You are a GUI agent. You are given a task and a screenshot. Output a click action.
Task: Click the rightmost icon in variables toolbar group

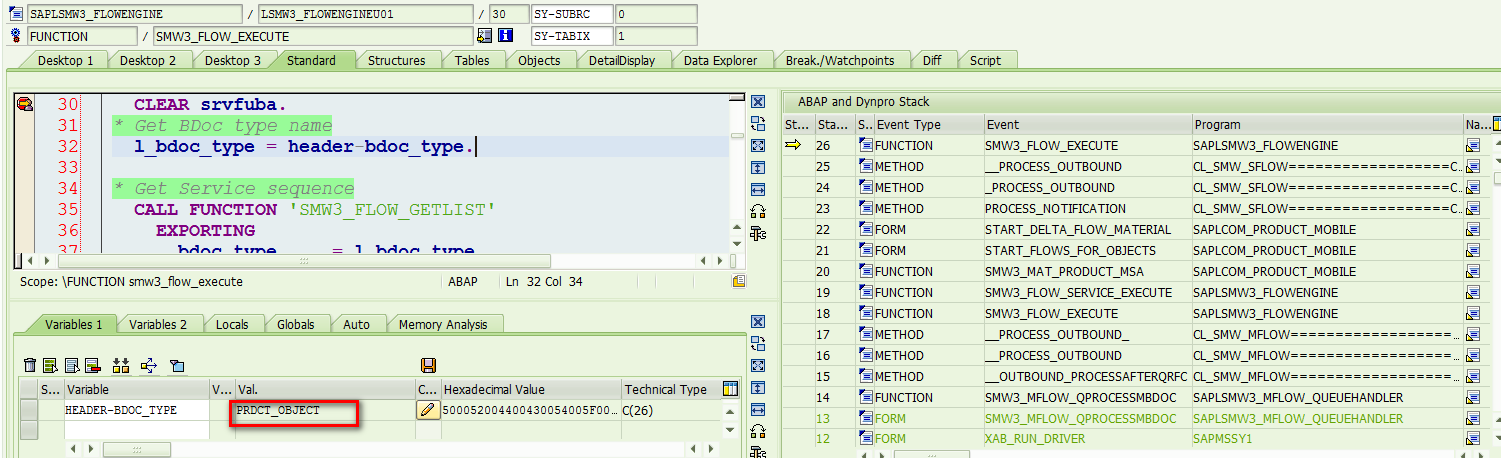coord(177,365)
